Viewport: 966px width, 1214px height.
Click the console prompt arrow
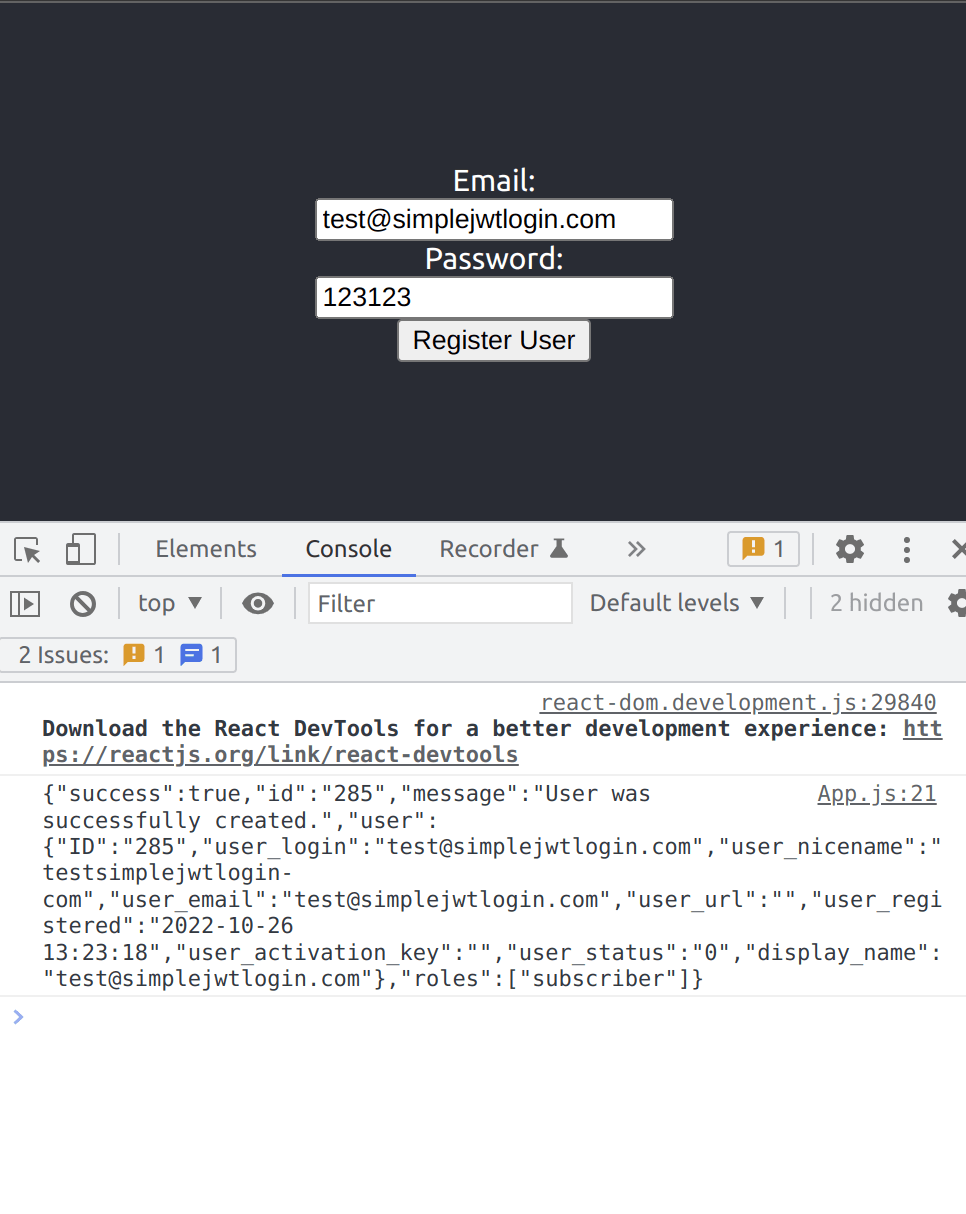(17, 1017)
